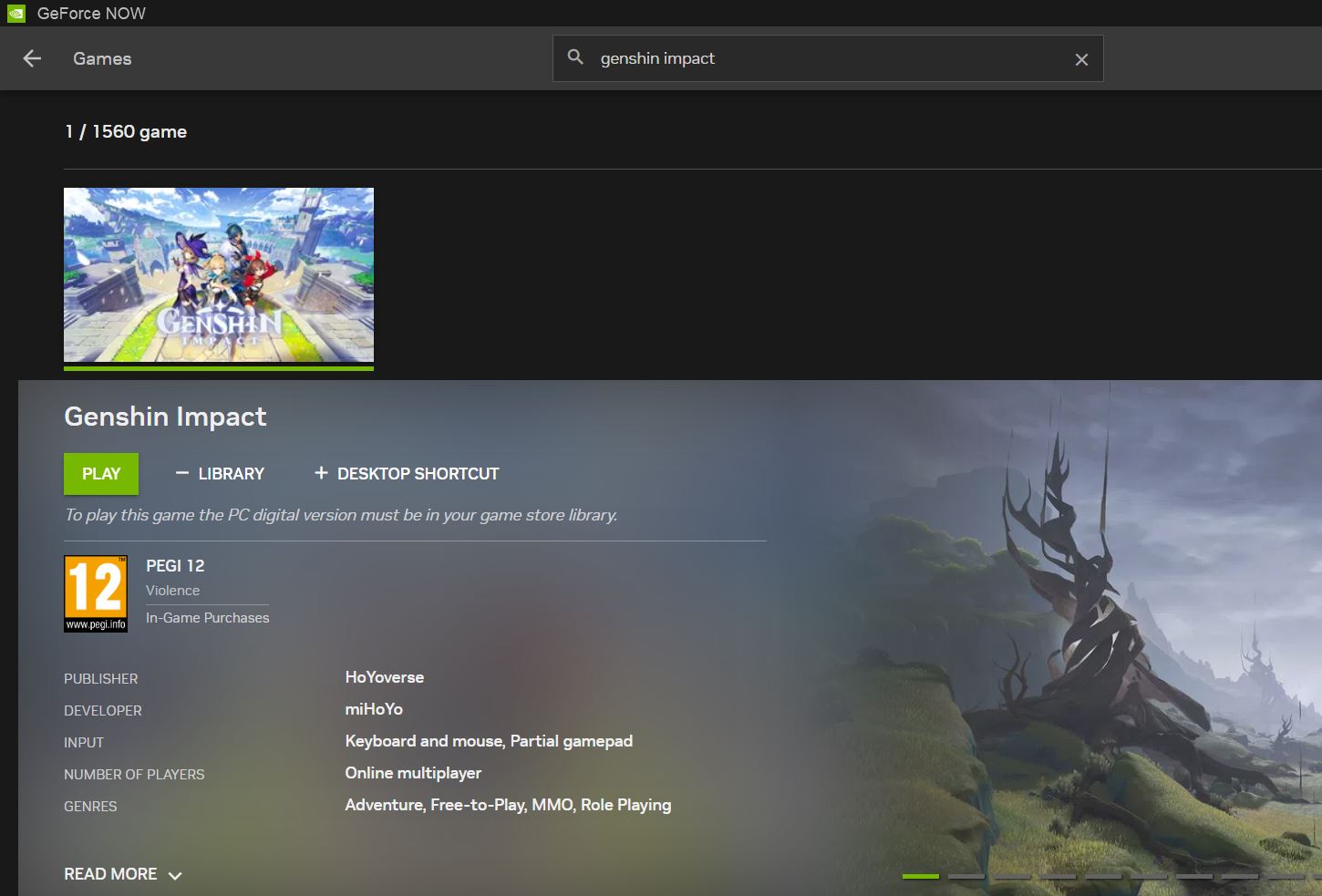The width and height of the screenshot is (1322, 896).
Task: Go back using the left arrow
Action: point(32,58)
